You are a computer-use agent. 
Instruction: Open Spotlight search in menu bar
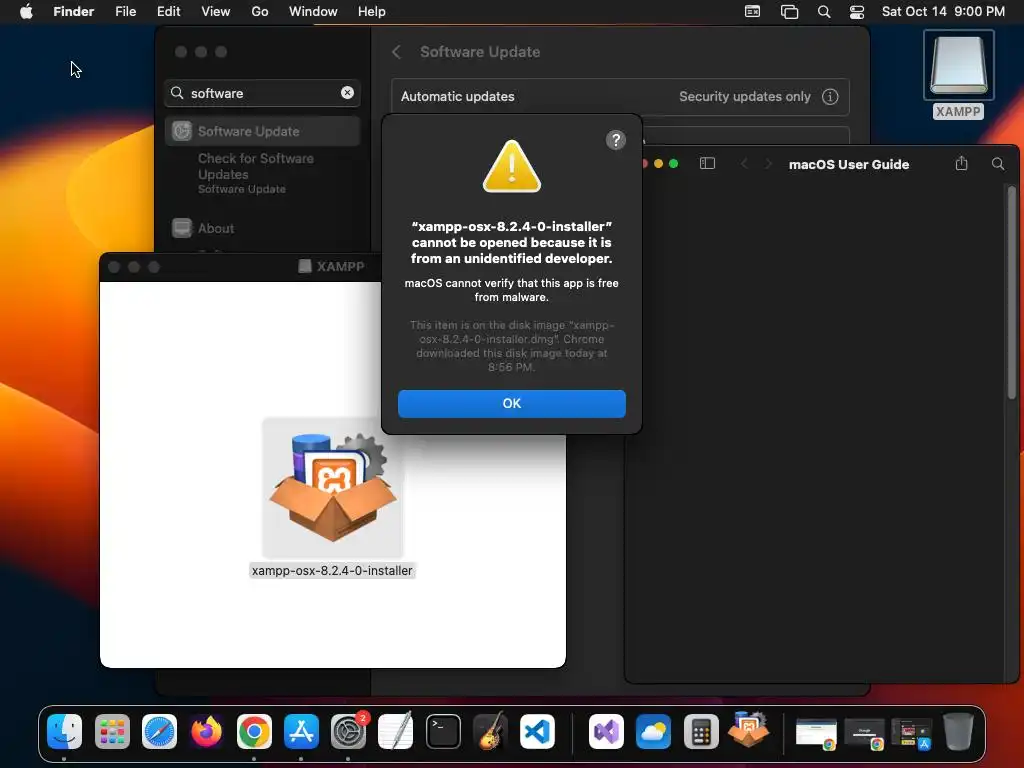tap(824, 12)
